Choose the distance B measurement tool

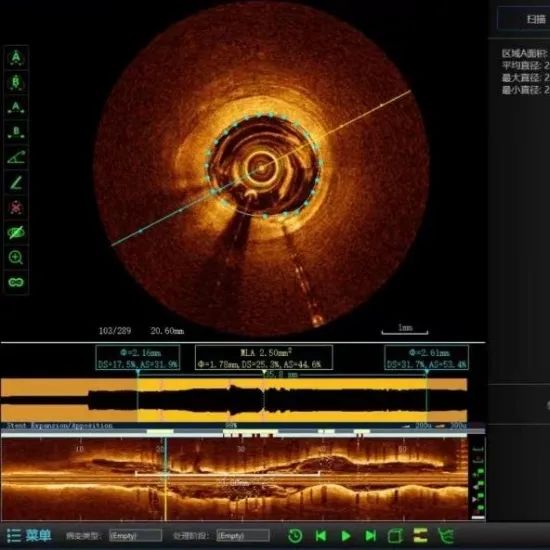(x=16, y=132)
